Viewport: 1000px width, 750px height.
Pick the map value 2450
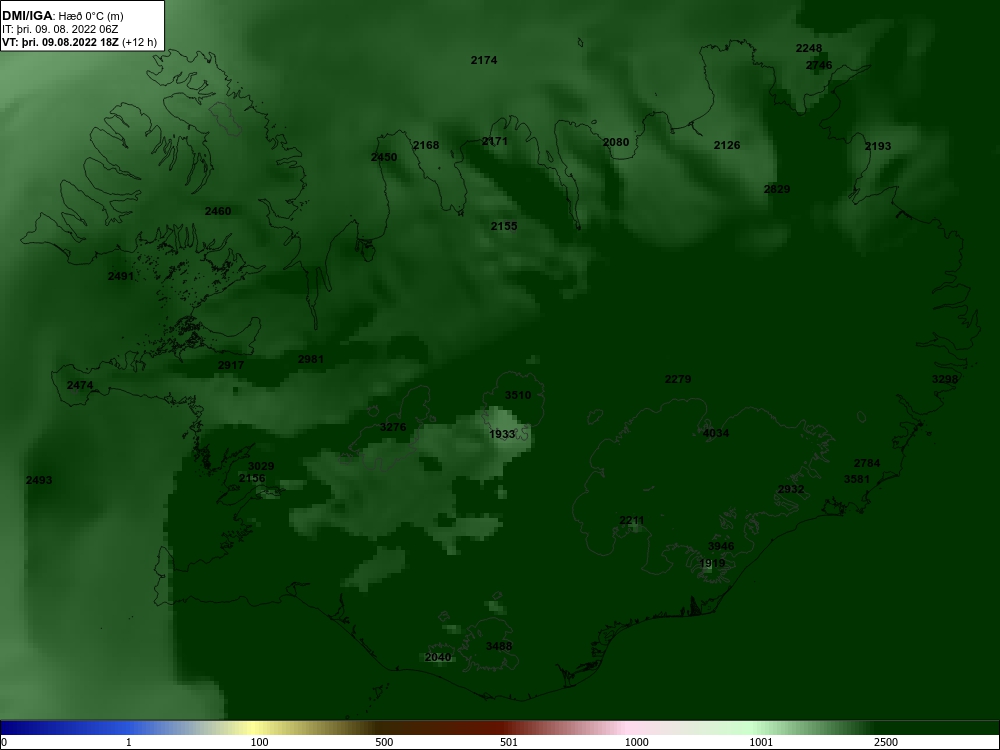(384, 157)
